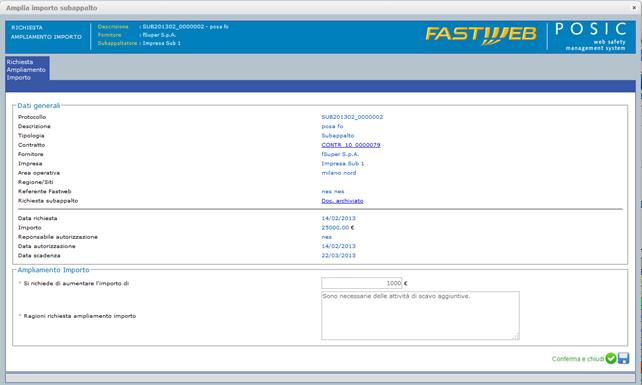
Task: Focus the increase amount field showing 1000
Action: click(362, 283)
